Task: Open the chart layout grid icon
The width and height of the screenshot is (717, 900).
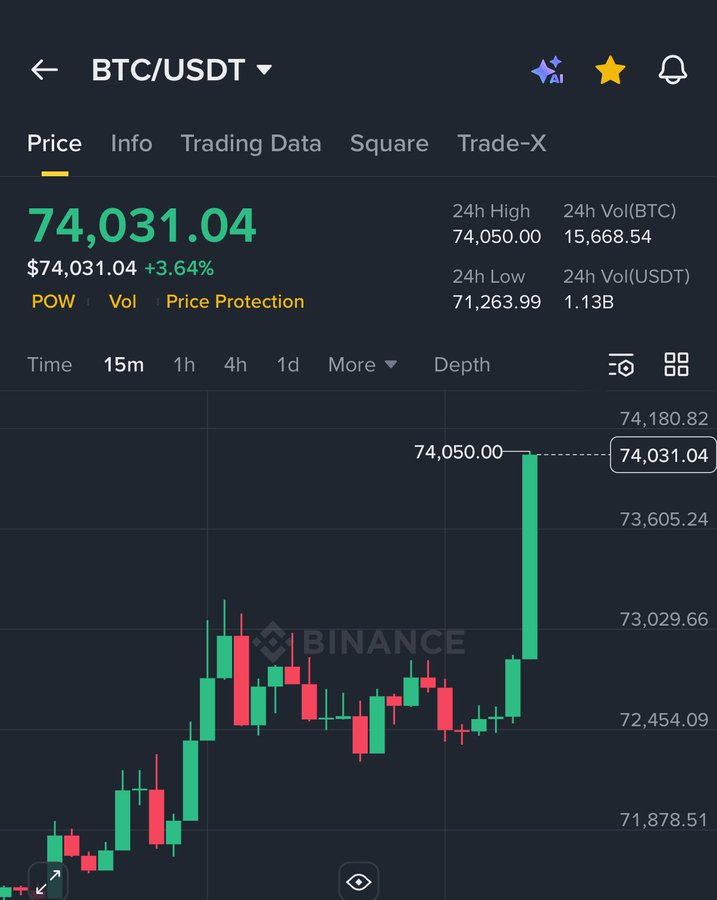Action: [x=677, y=365]
